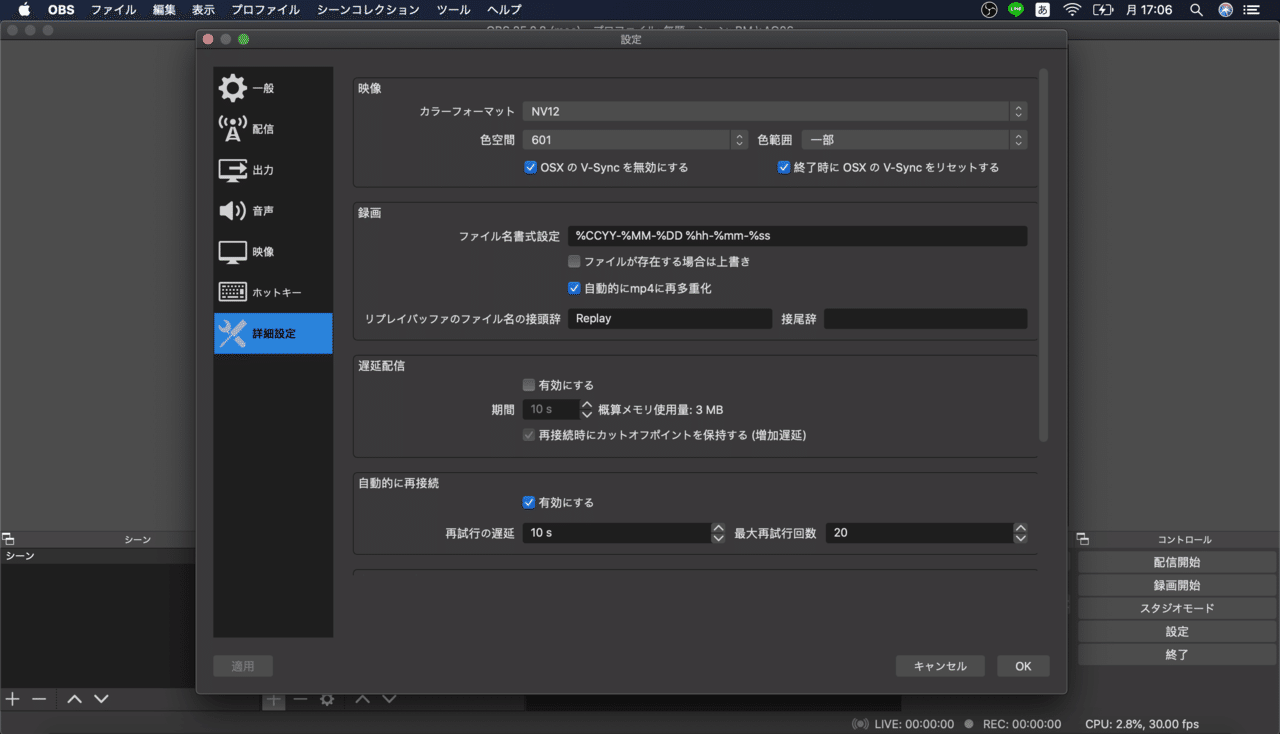Screen dimensions: 1280x734
Task: Click 配信開始 in the コントロール panel
Action: click(1177, 563)
